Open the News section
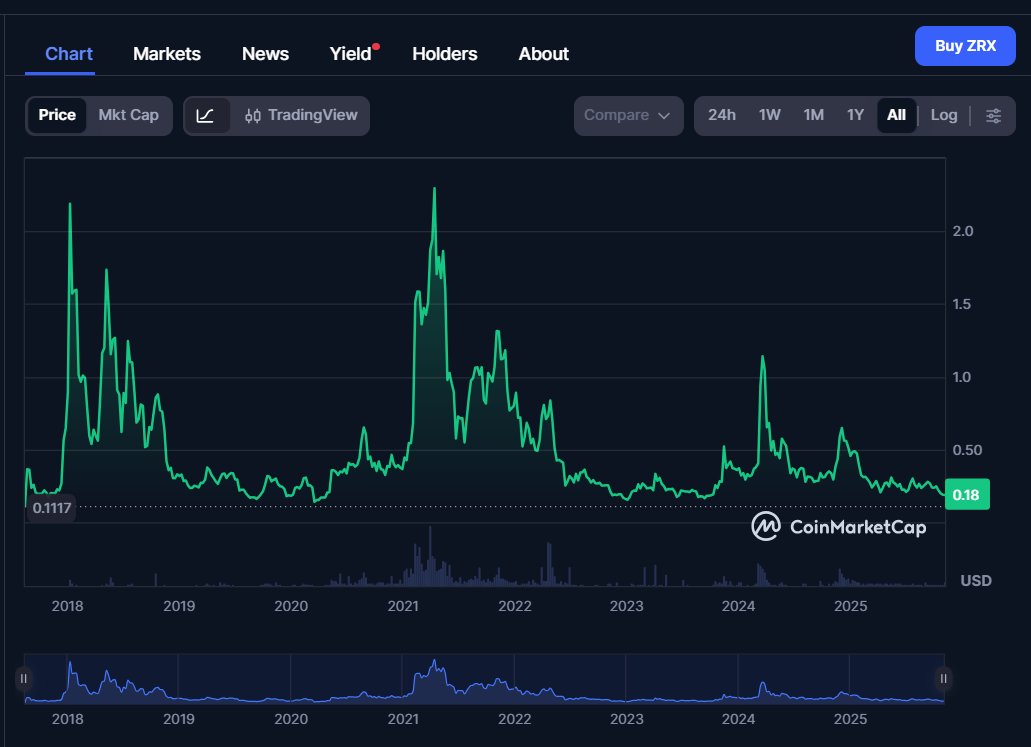The height and width of the screenshot is (747, 1031). click(265, 53)
